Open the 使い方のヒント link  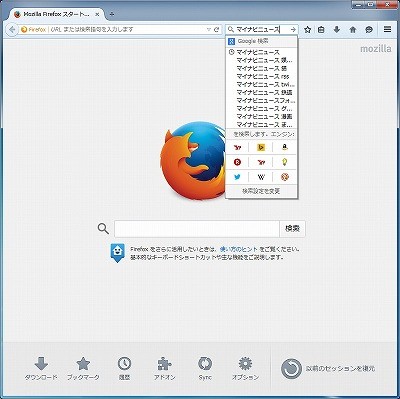pyautogui.click(x=239, y=249)
